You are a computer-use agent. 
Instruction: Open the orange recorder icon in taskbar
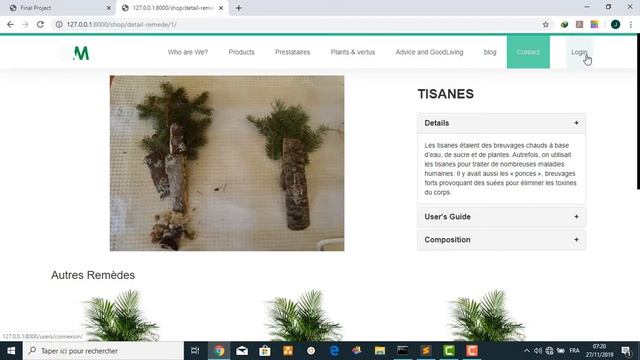[x=472, y=351]
